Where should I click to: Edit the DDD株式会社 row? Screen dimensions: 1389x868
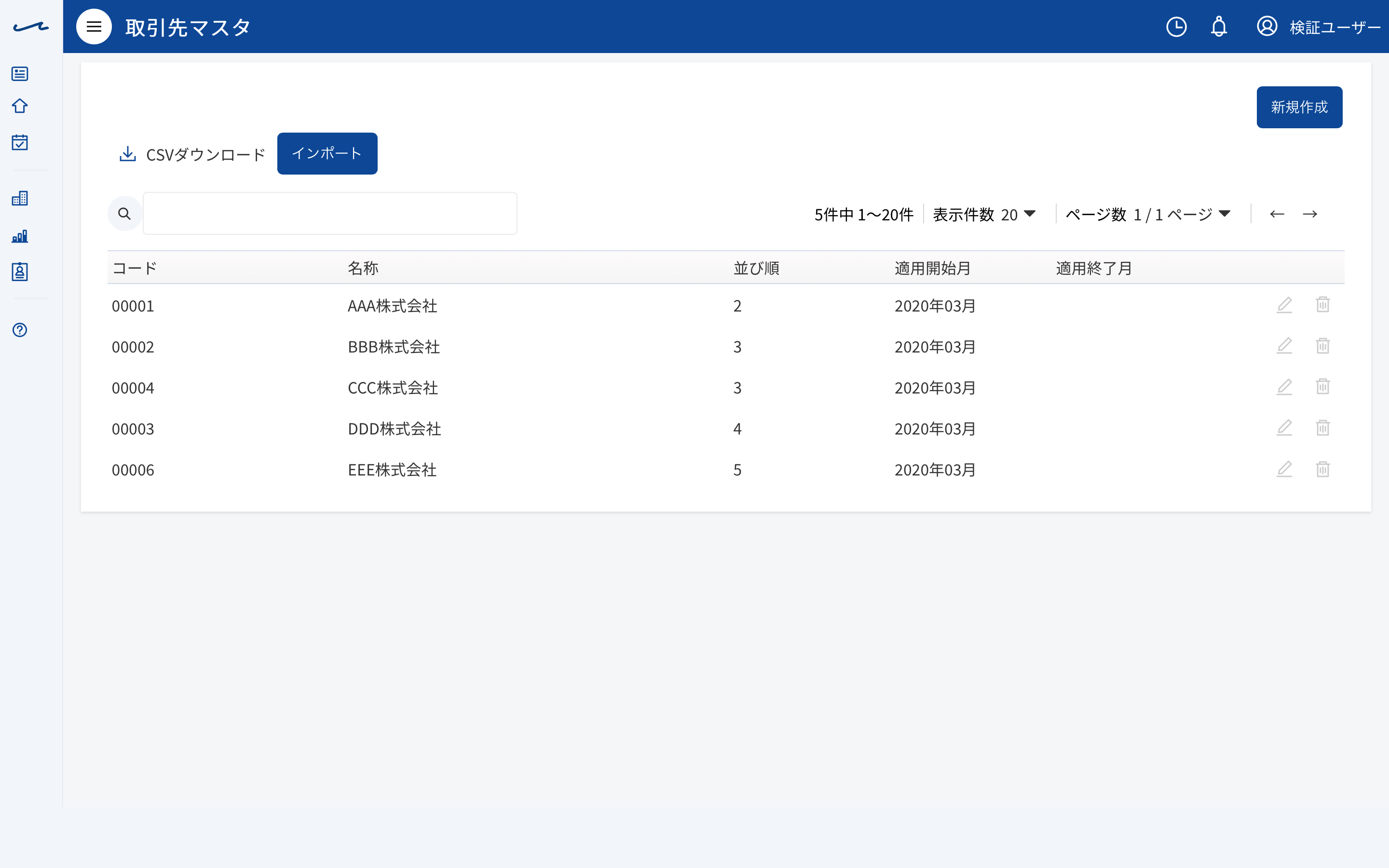1284,428
